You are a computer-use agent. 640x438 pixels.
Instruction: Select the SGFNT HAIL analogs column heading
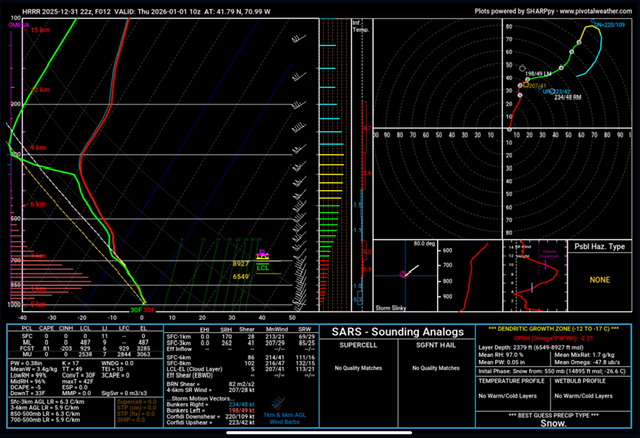click(x=440, y=345)
